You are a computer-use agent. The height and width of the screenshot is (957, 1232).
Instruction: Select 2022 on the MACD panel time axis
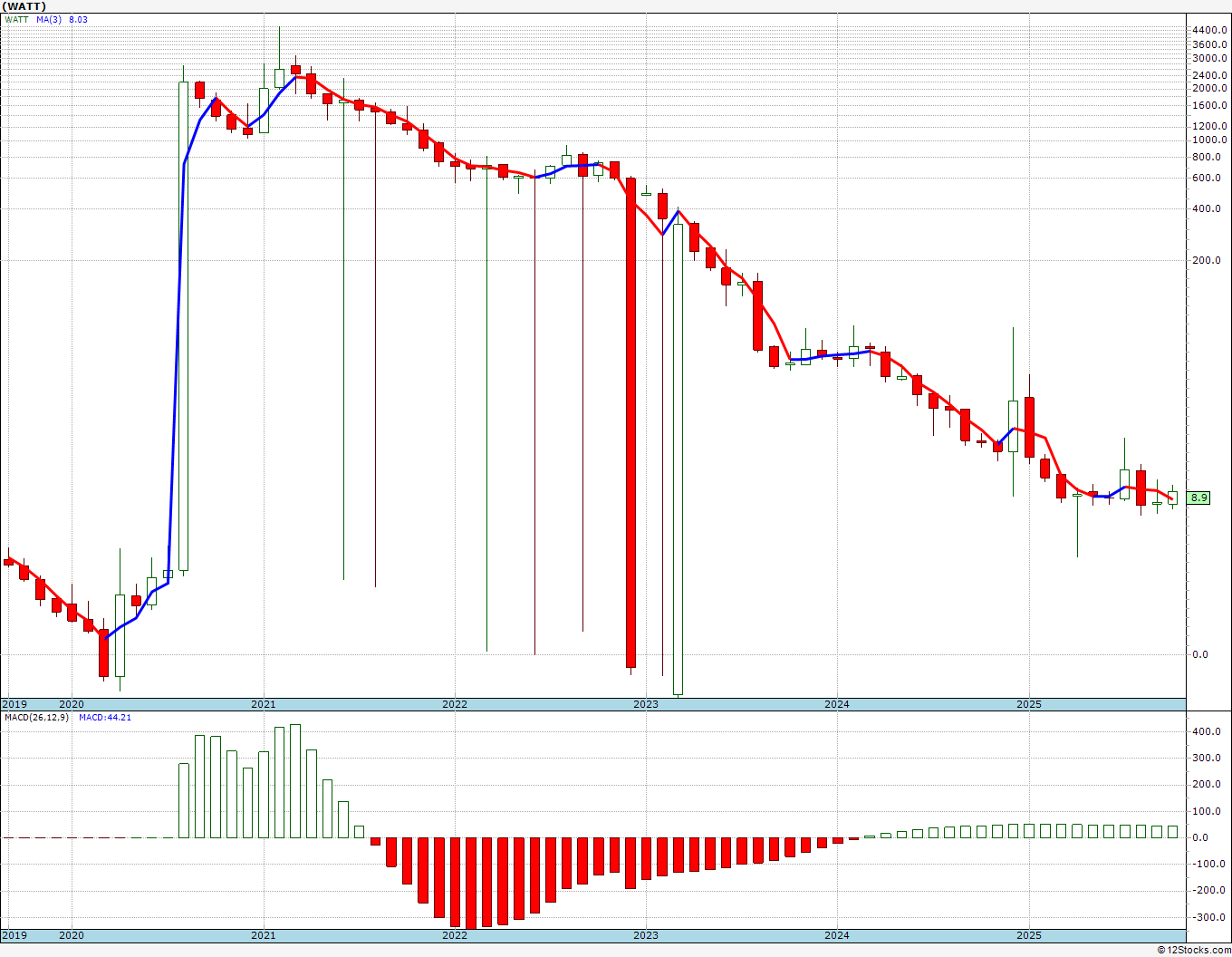[455, 935]
